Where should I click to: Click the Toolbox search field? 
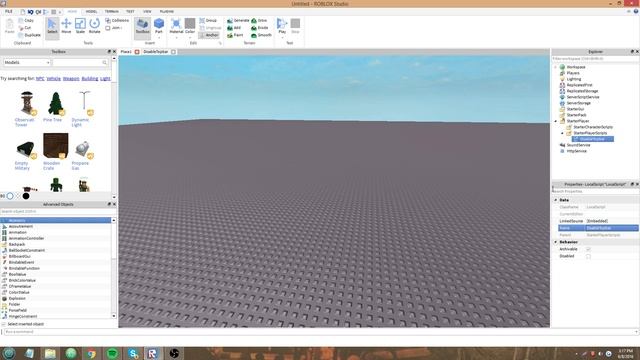pyautogui.click(x=80, y=62)
